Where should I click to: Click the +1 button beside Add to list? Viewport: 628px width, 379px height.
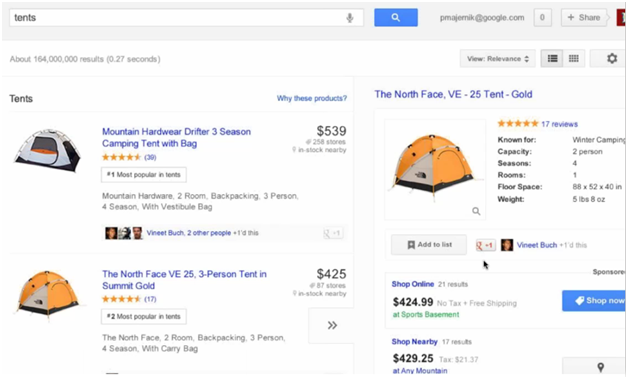tap(485, 245)
